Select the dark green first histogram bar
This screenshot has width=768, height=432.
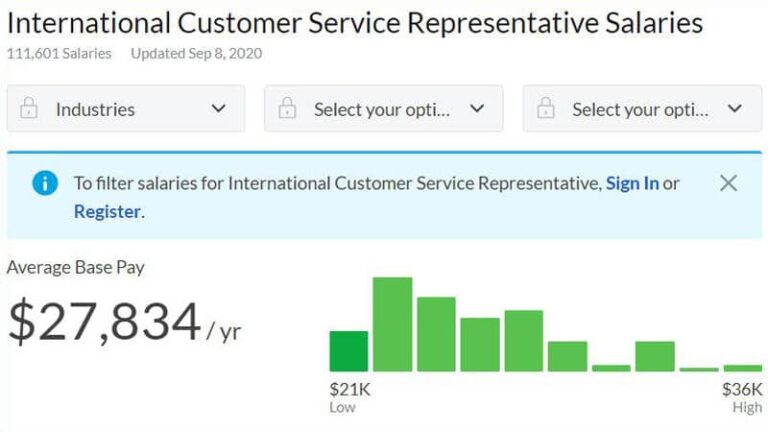(x=349, y=351)
